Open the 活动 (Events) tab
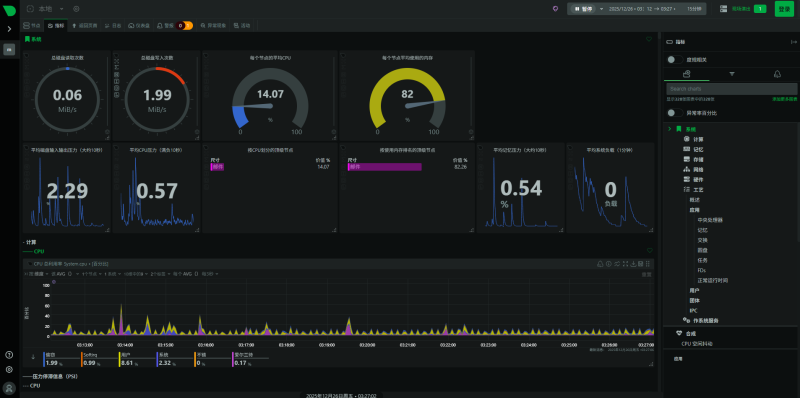Viewport: 800px width, 398px height. pyautogui.click(x=241, y=25)
